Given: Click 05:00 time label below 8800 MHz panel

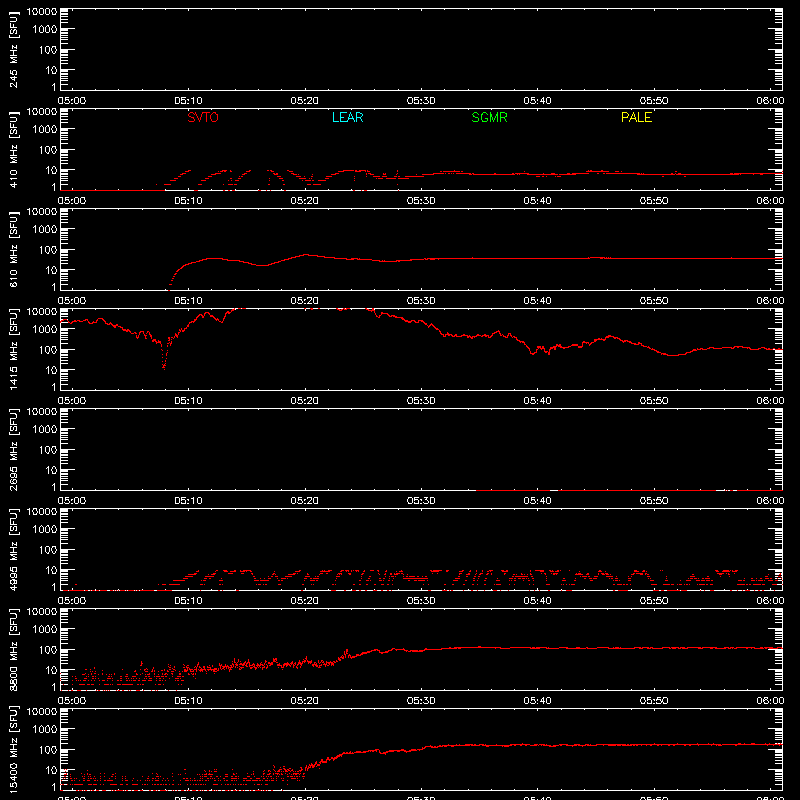Looking at the screenshot, I should pos(72,701).
